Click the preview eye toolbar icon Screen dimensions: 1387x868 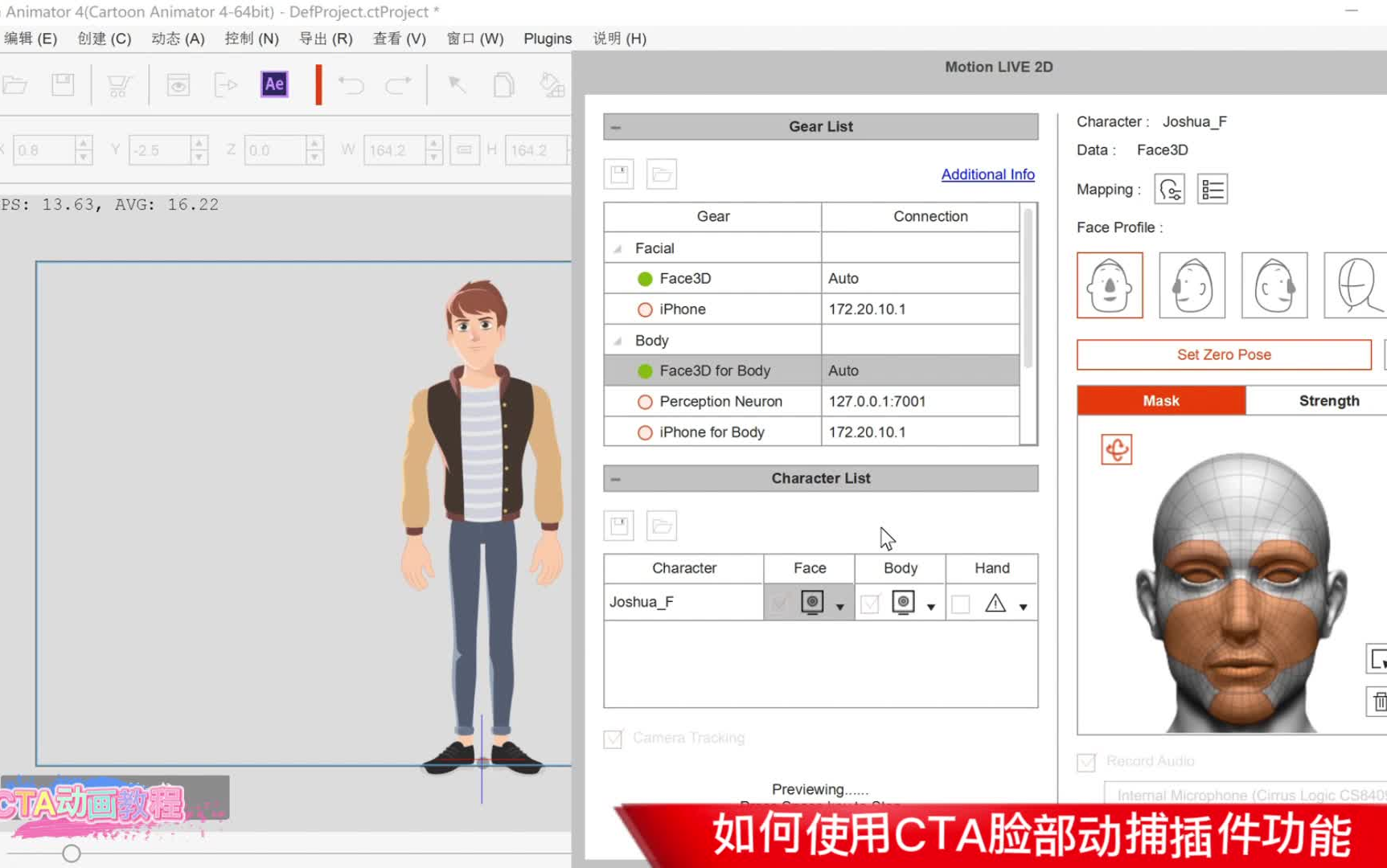coord(178,84)
